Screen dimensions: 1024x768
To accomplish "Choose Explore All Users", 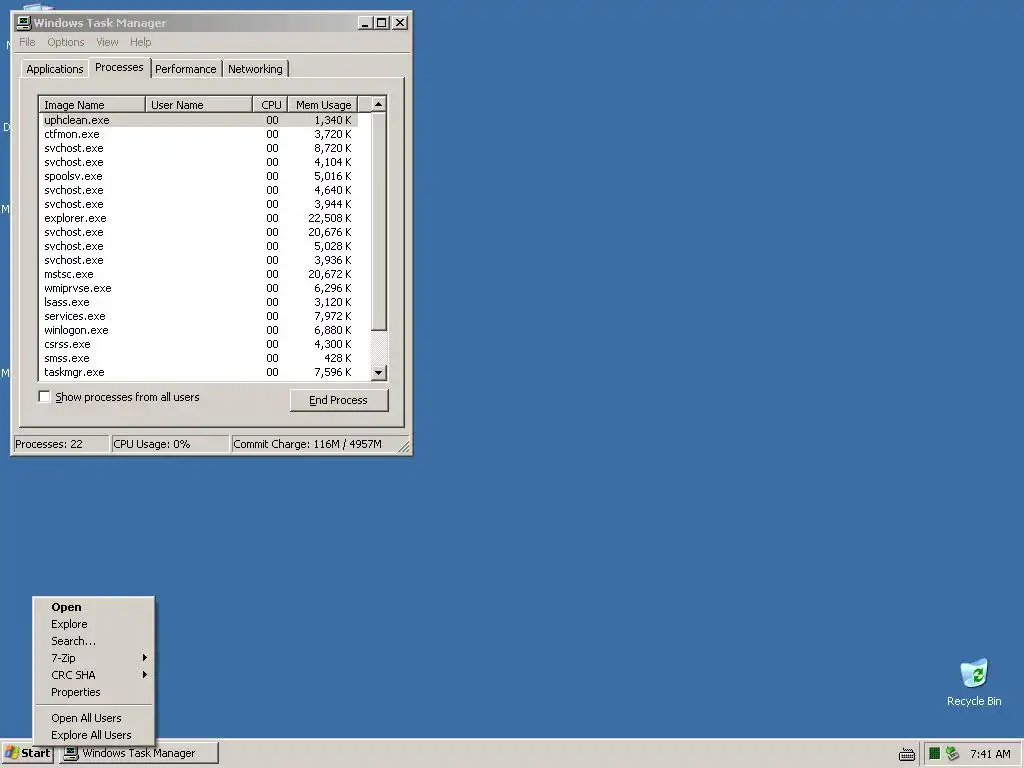I will pos(94,735).
